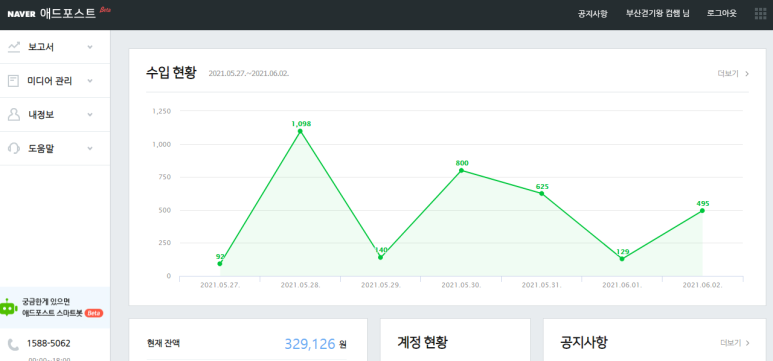Click the 800 data point on chart
This screenshot has height=361, width=773.
(x=461, y=171)
